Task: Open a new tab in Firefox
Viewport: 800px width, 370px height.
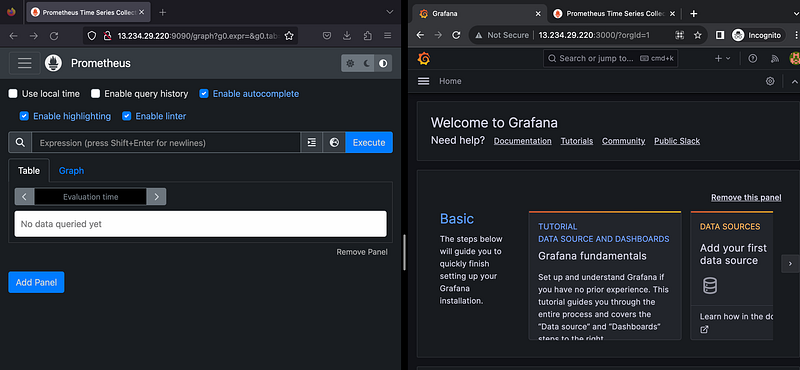Action: 163,12
